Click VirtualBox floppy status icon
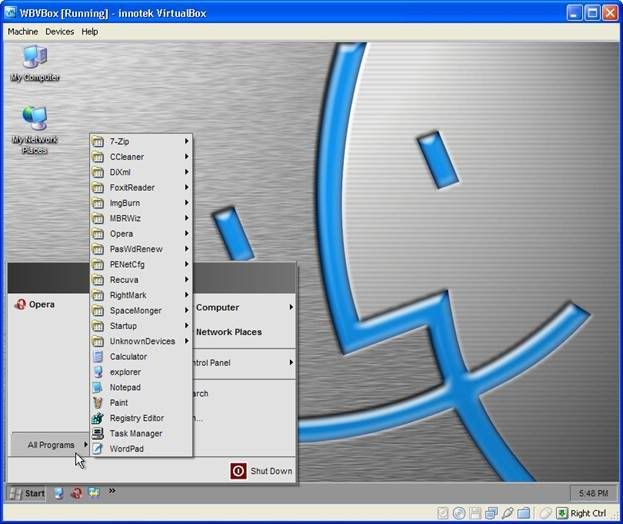Image resolution: width=623 pixels, height=524 pixels. 475,513
